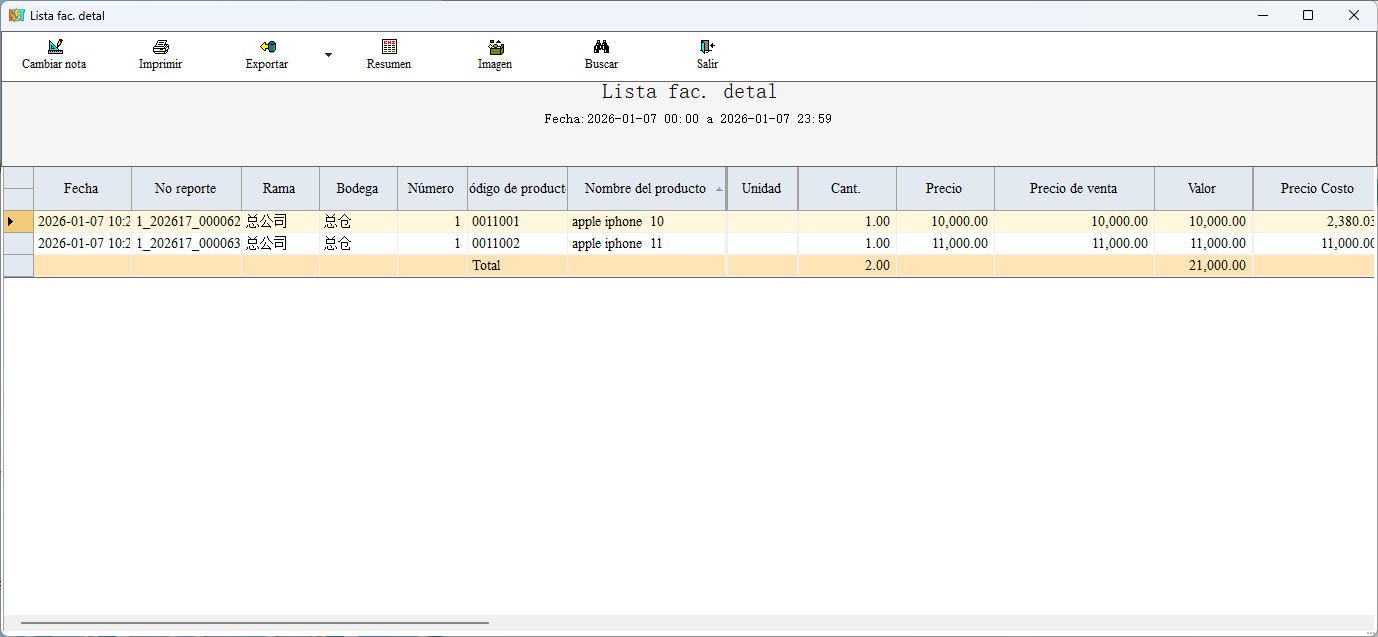Click the app icon in title bar
The width and height of the screenshot is (1378, 637).
coord(16,15)
